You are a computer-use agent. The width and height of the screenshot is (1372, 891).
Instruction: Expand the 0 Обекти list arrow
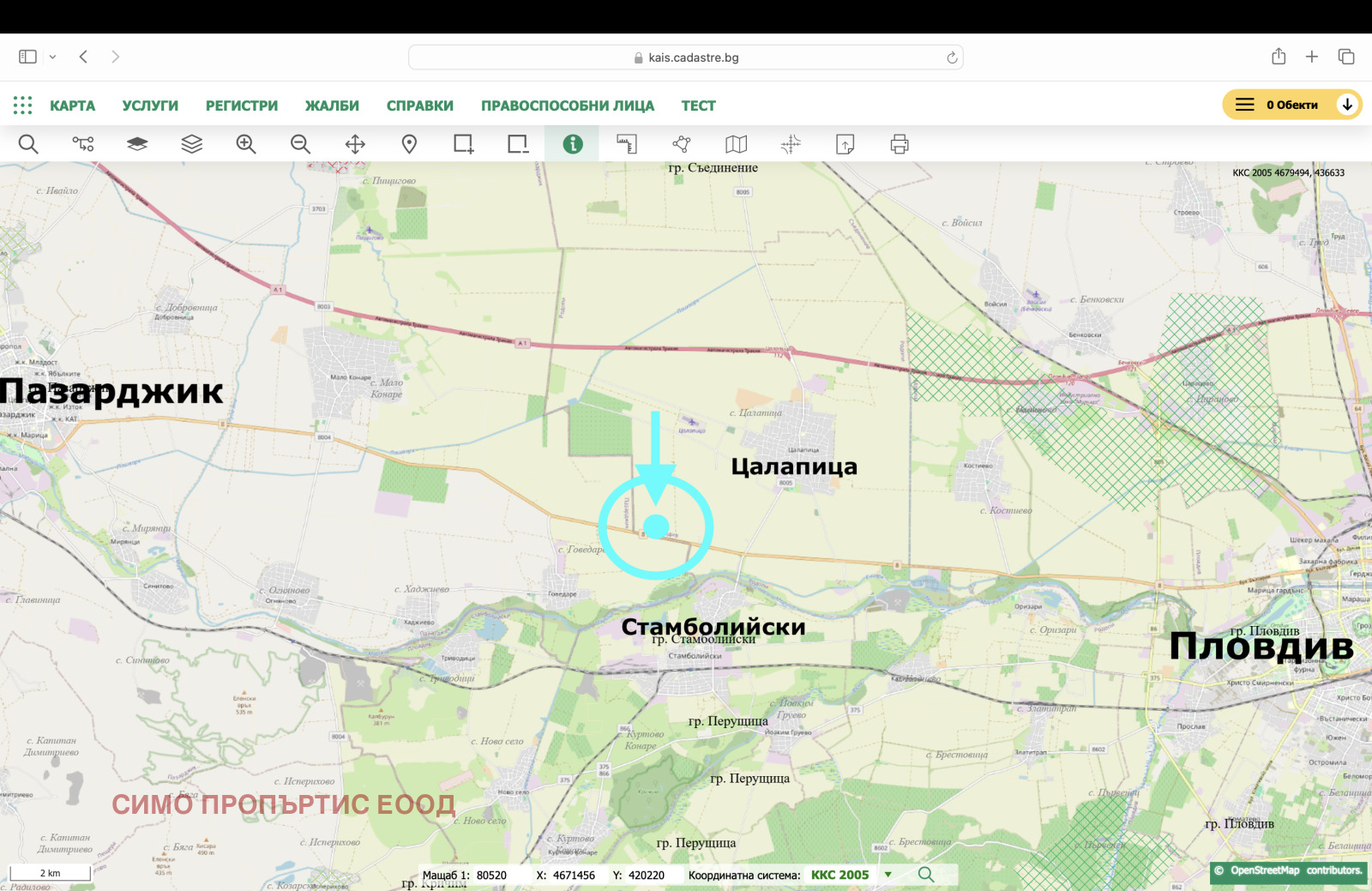point(1347,105)
